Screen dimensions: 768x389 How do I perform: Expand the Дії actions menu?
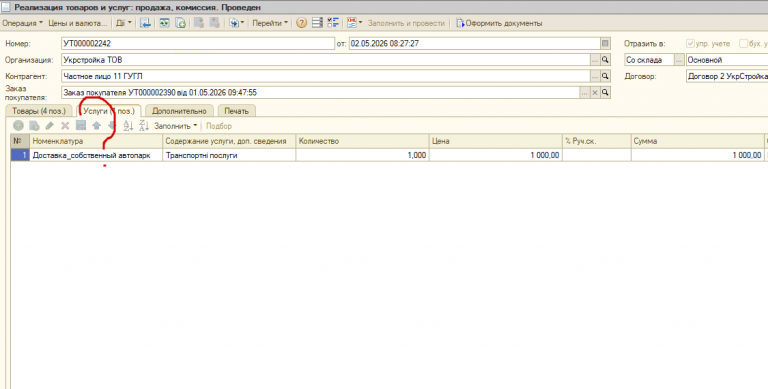click(x=123, y=23)
